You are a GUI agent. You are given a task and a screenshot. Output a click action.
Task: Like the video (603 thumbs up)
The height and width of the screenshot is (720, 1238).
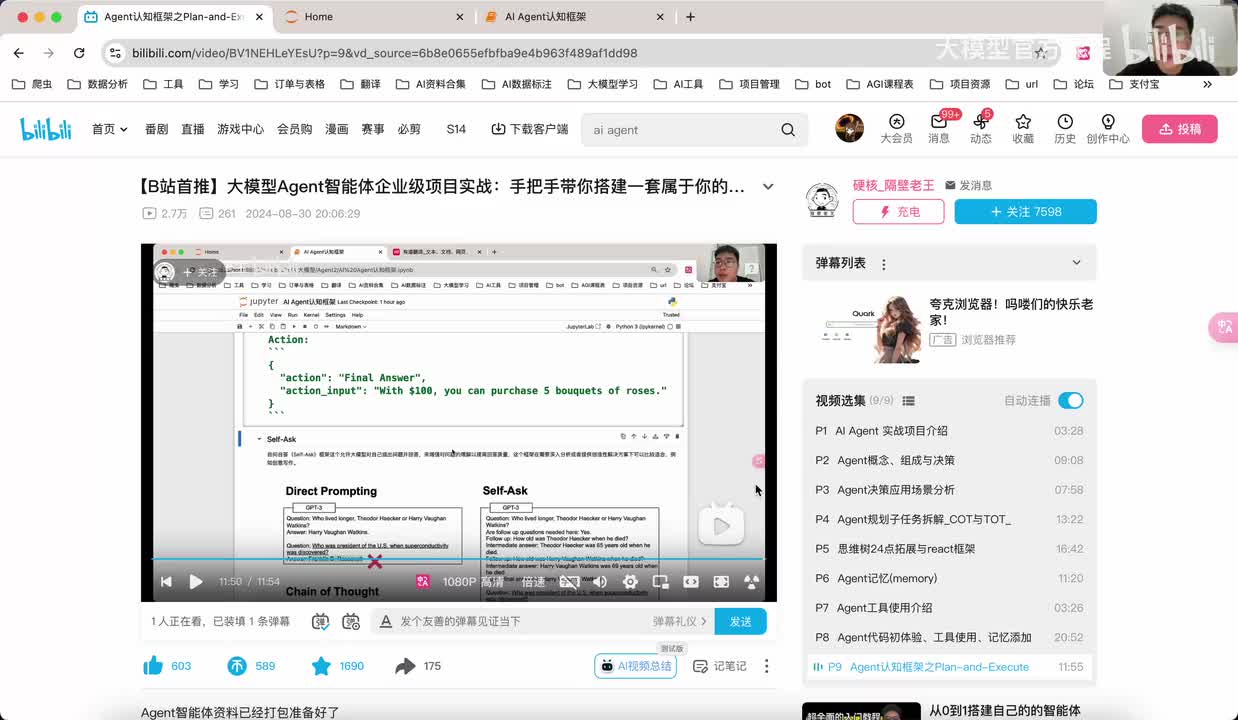(x=153, y=666)
